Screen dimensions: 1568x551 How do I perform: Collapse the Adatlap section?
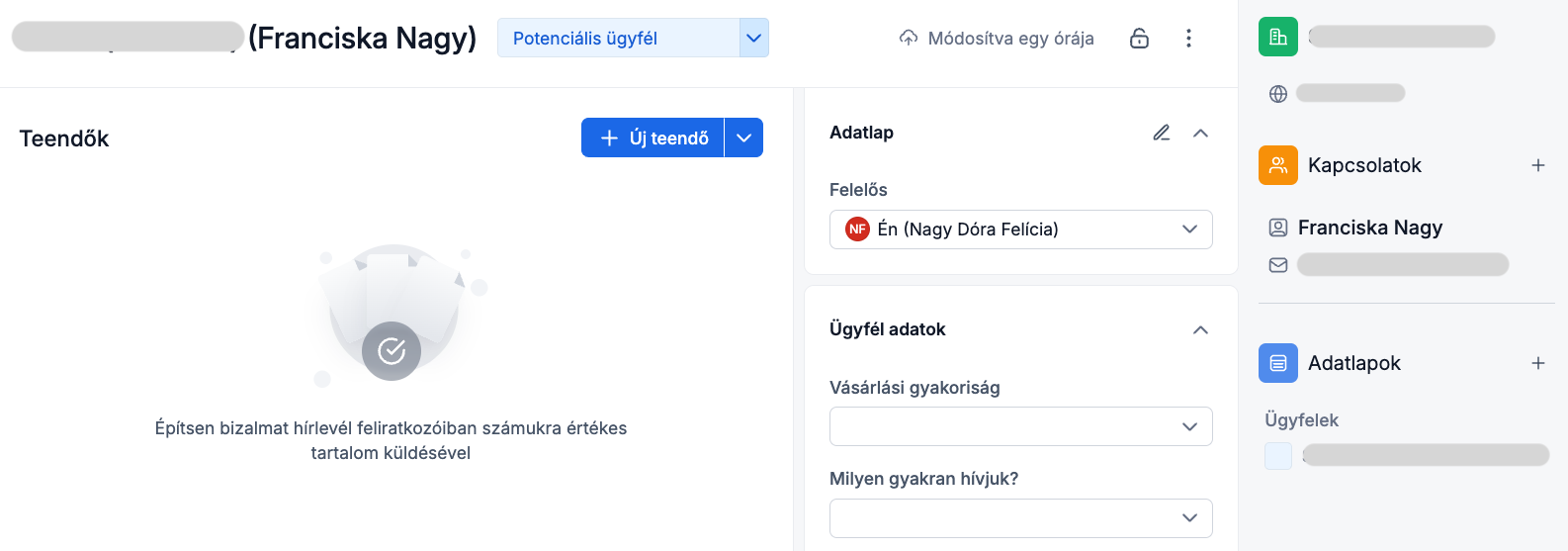(x=1200, y=133)
